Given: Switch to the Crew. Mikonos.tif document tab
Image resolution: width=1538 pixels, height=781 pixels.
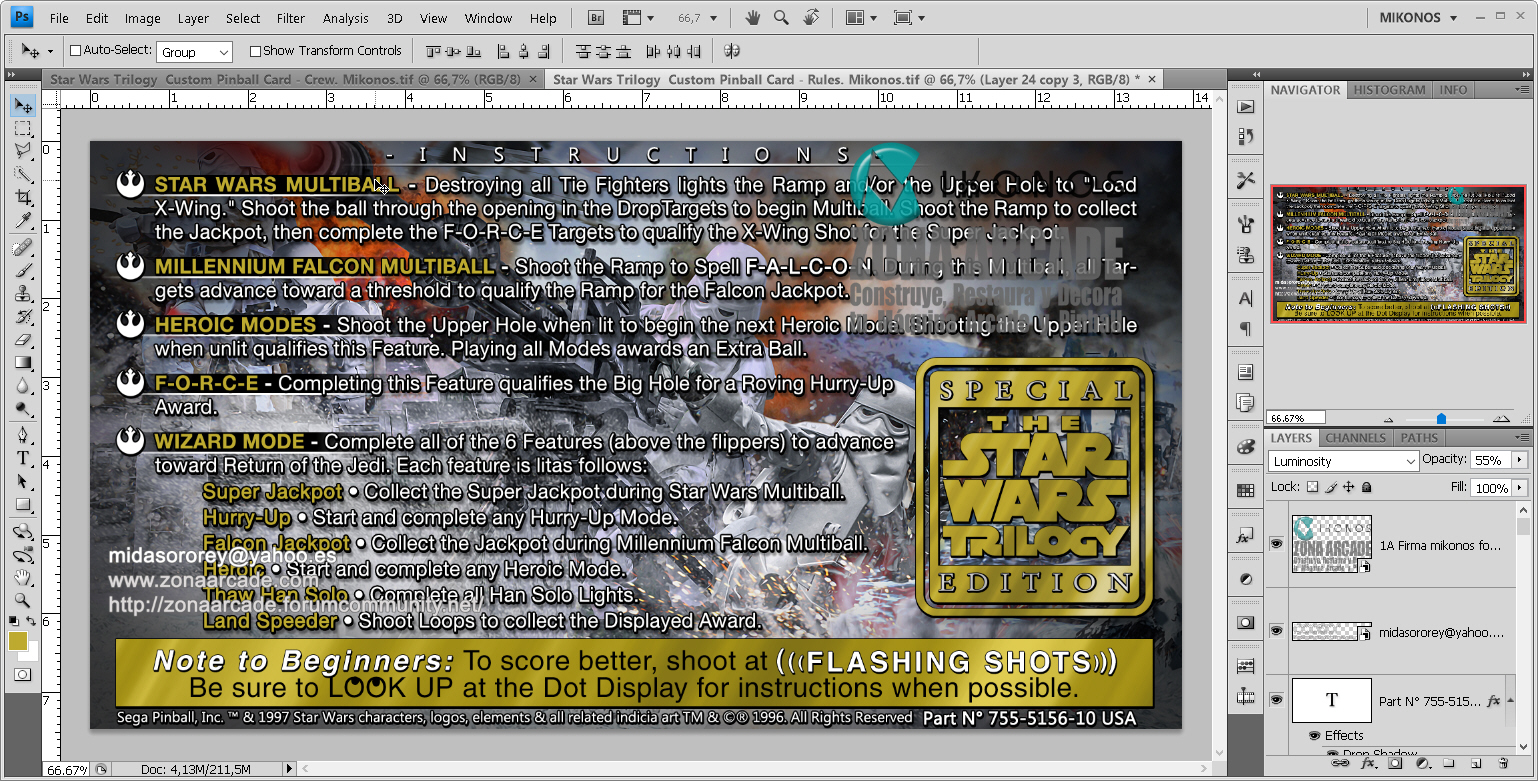Looking at the screenshot, I should click(287, 80).
